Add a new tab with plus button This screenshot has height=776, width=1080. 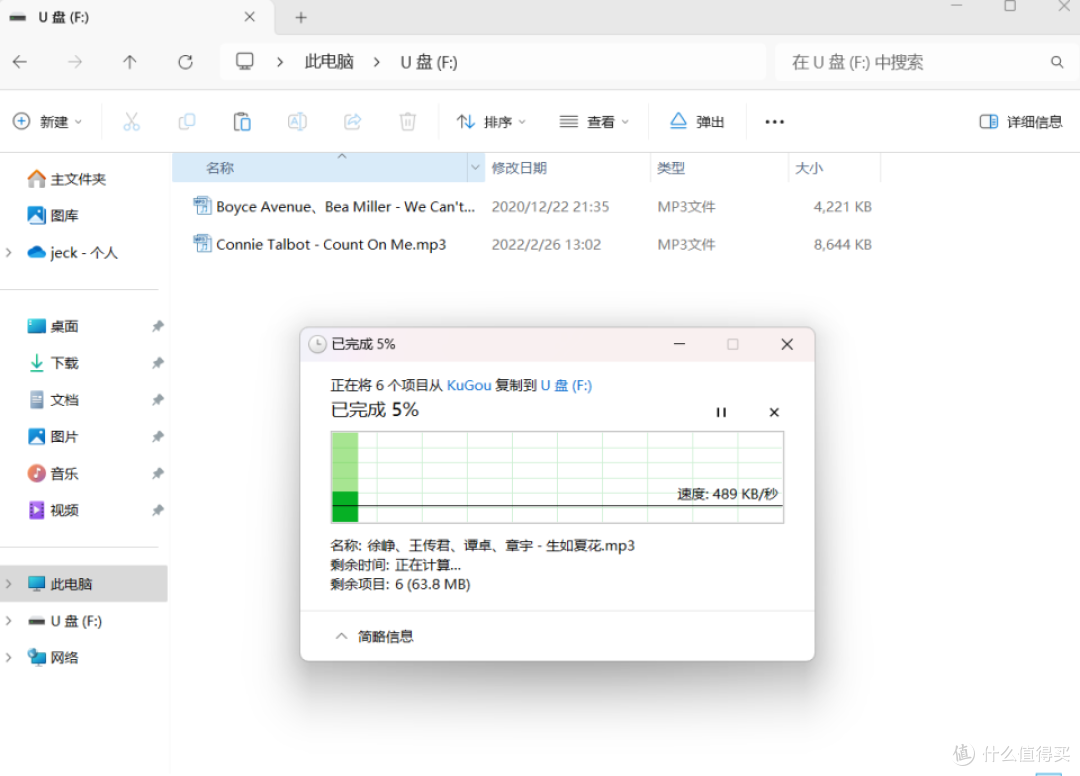click(301, 18)
